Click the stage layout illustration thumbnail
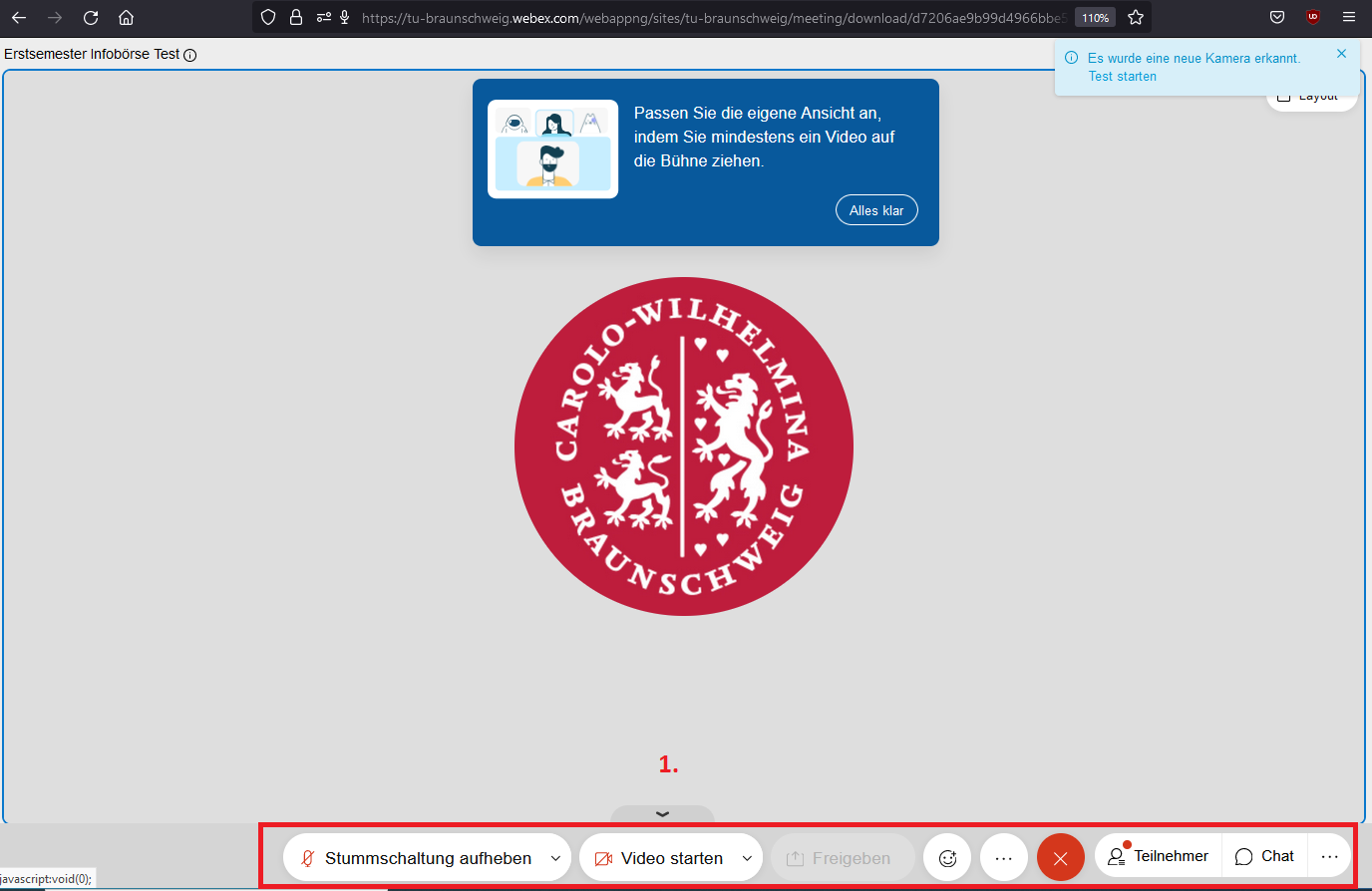The width and height of the screenshot is (1372, 891). pos(553,149)
